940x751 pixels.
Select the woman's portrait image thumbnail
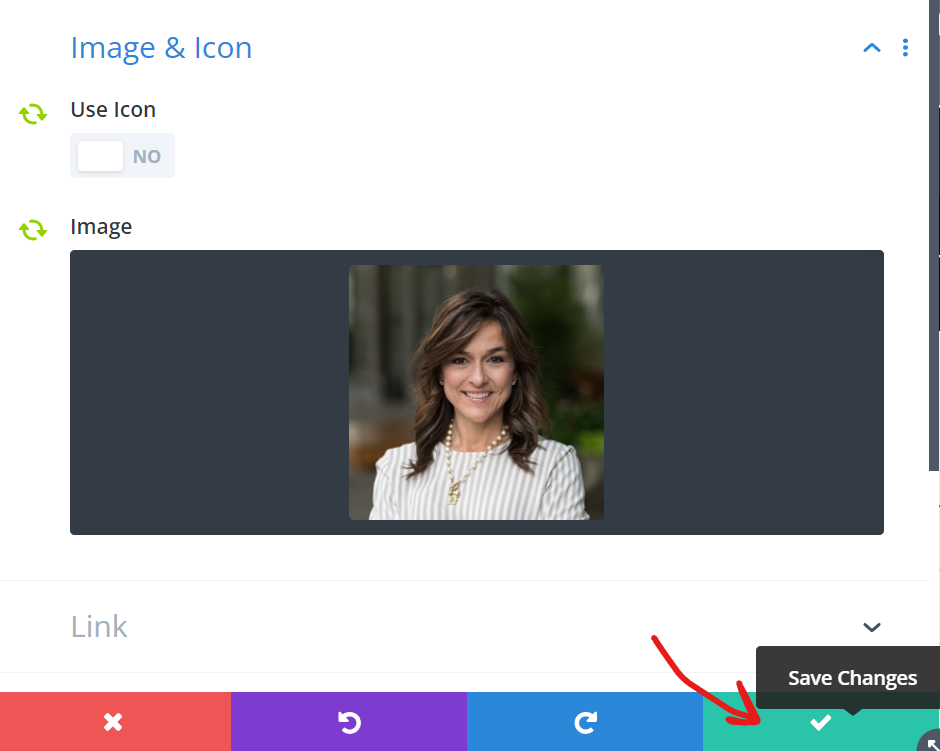pos(476,393)
